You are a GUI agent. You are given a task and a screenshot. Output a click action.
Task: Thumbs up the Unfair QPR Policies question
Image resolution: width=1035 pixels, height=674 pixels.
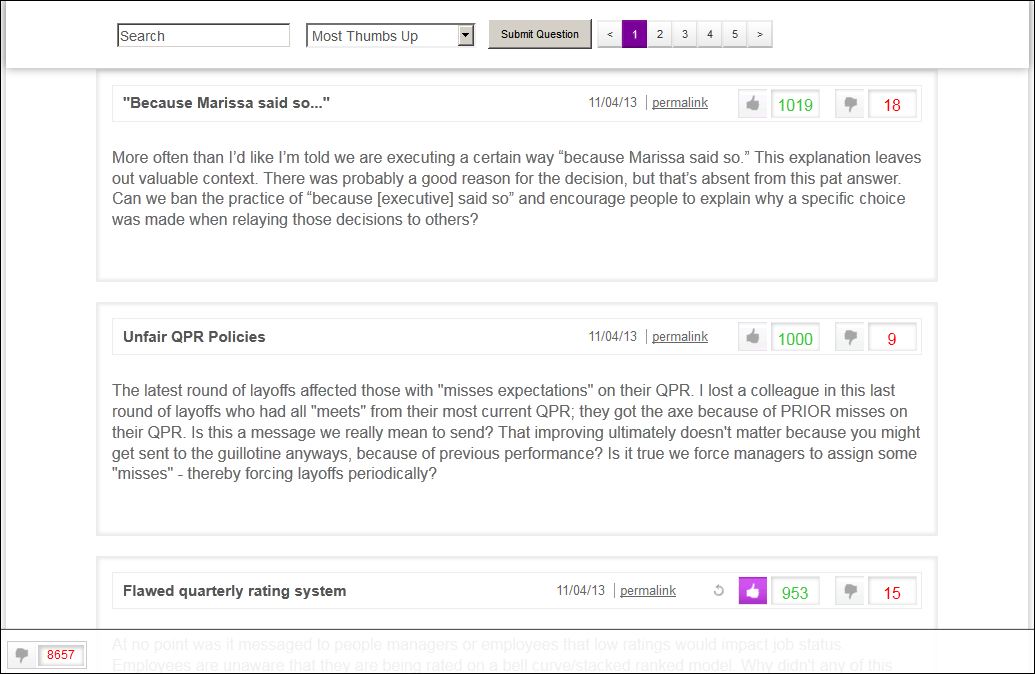click(x=752, y=337)
